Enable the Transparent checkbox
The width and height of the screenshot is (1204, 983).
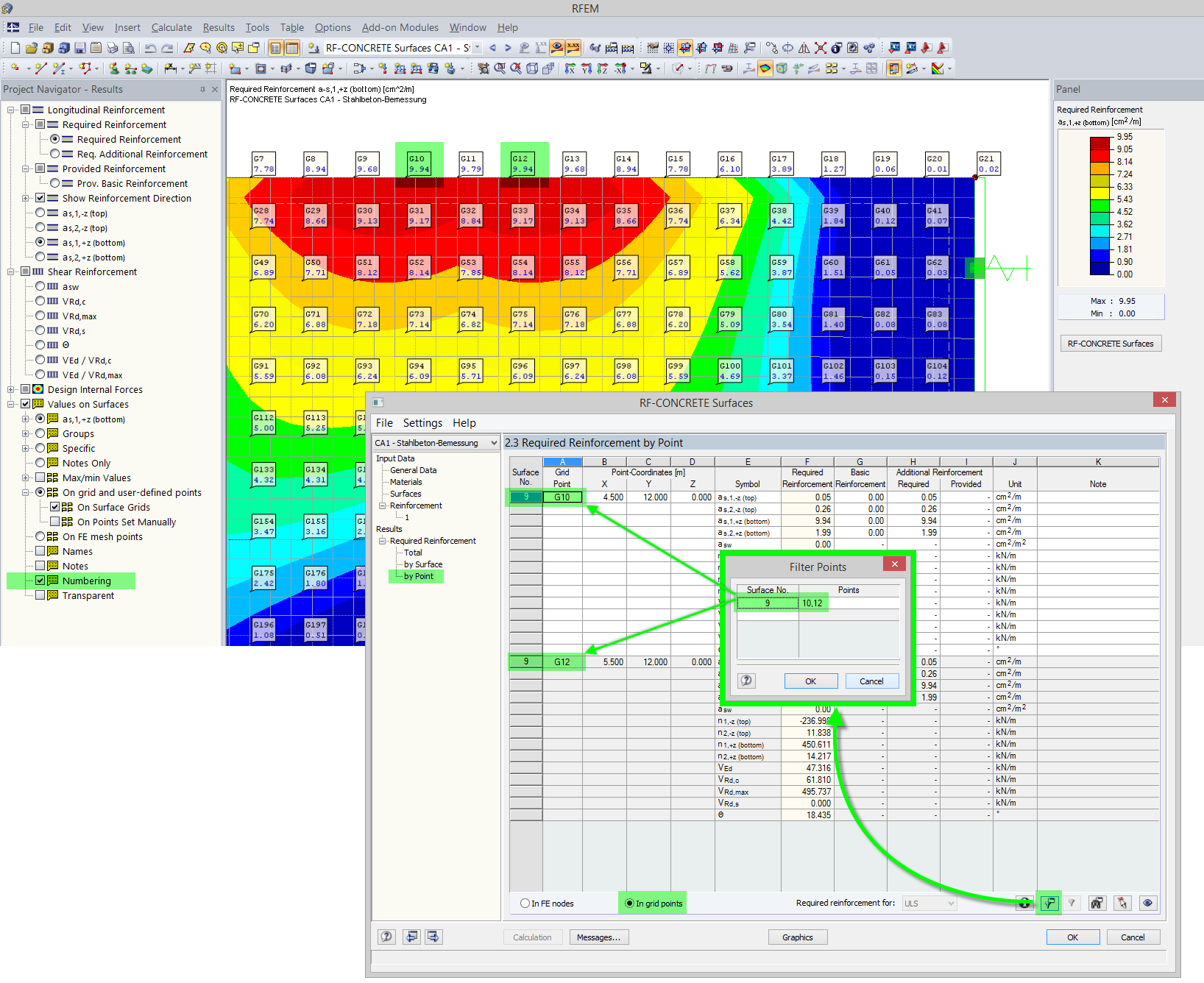coord(40,595)
